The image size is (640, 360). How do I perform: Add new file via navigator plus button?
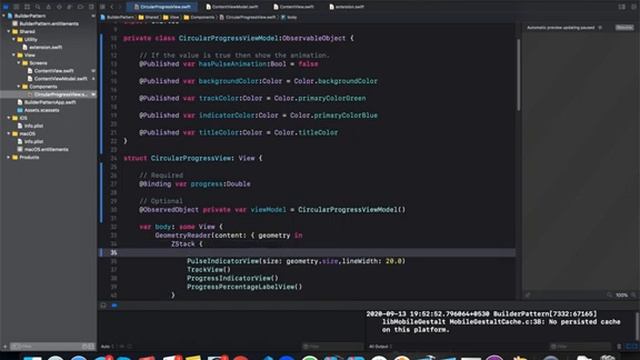[5, 347]
